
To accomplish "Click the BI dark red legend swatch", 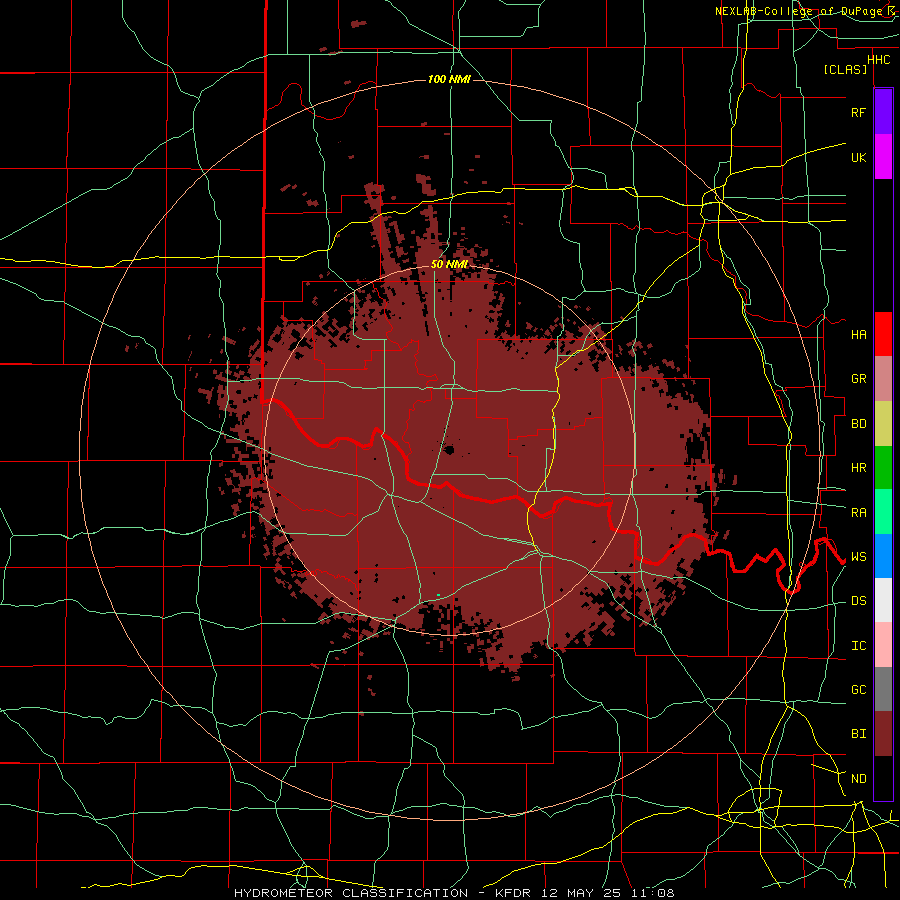I will [883, 734].
